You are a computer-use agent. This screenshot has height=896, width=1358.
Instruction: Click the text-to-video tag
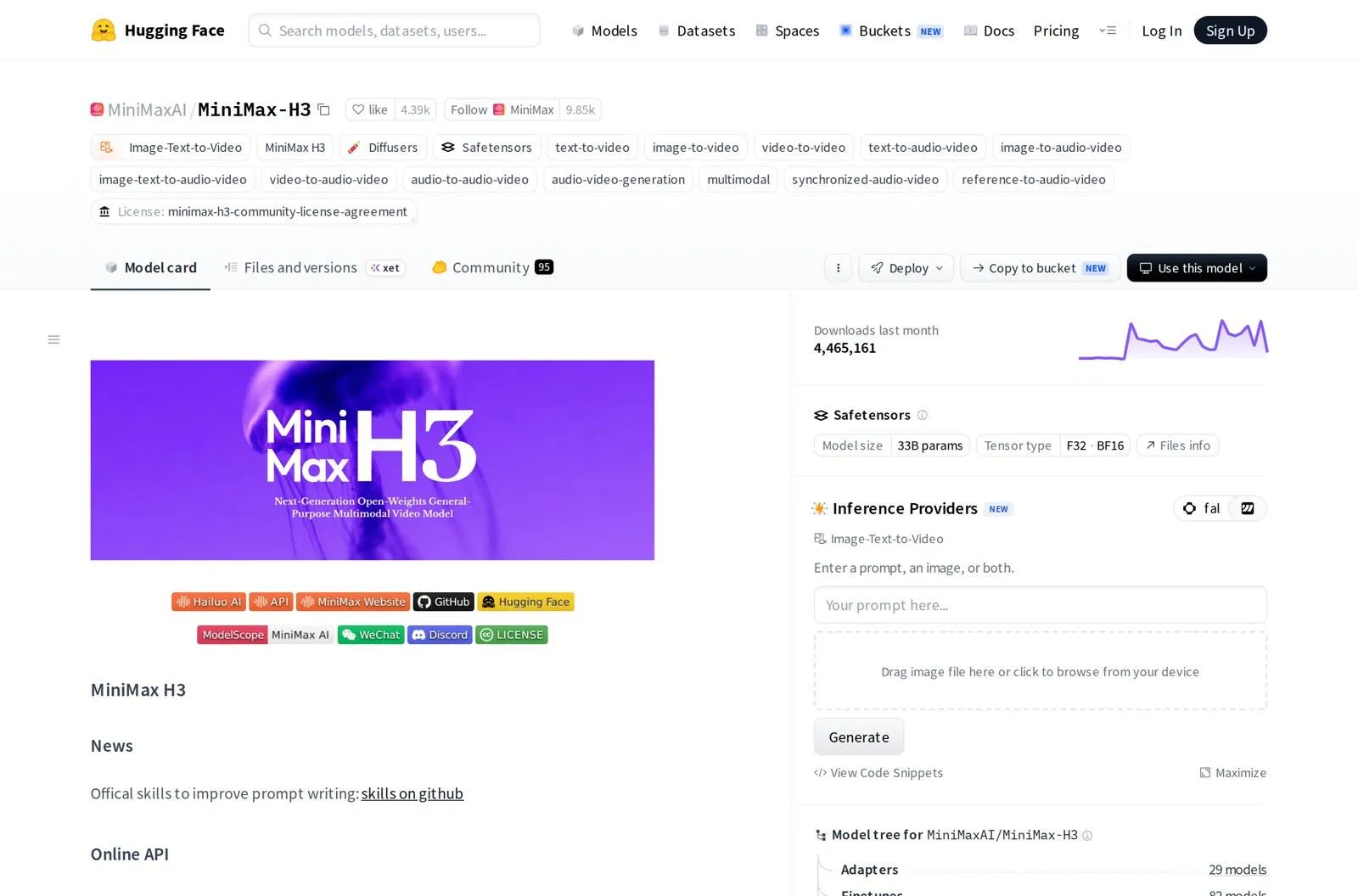[x=592, y=147]
